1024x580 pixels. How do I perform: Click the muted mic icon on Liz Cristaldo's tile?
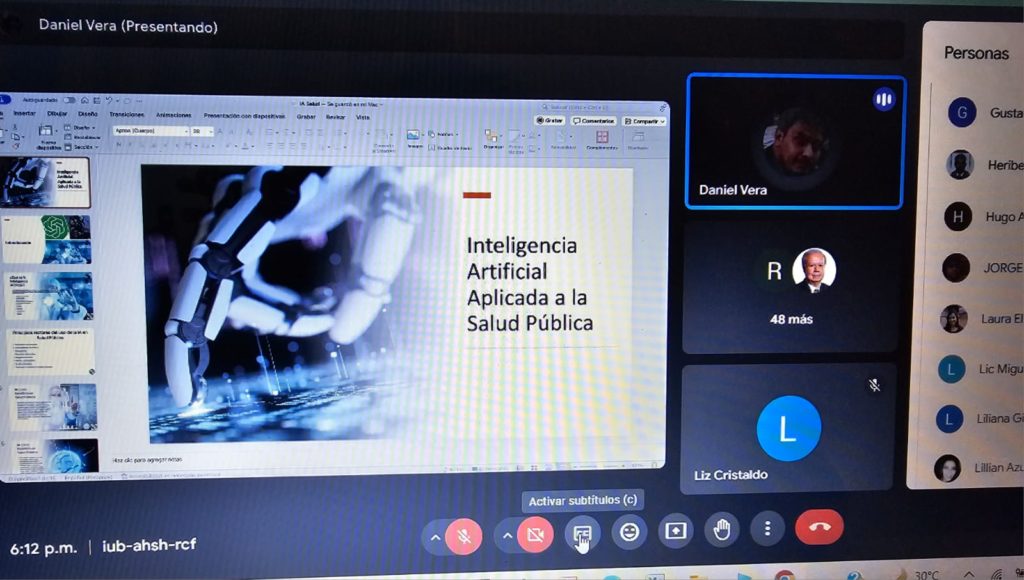(x=874, y=385)
